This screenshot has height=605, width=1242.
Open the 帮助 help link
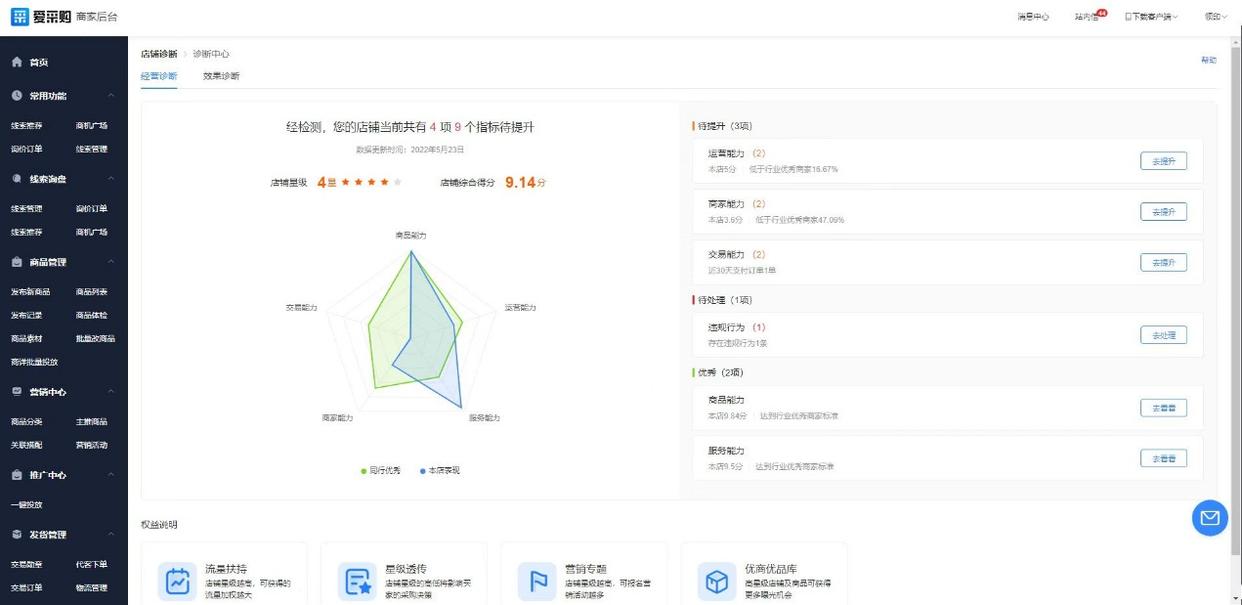pyautogui.click(x=1208, y=60)
